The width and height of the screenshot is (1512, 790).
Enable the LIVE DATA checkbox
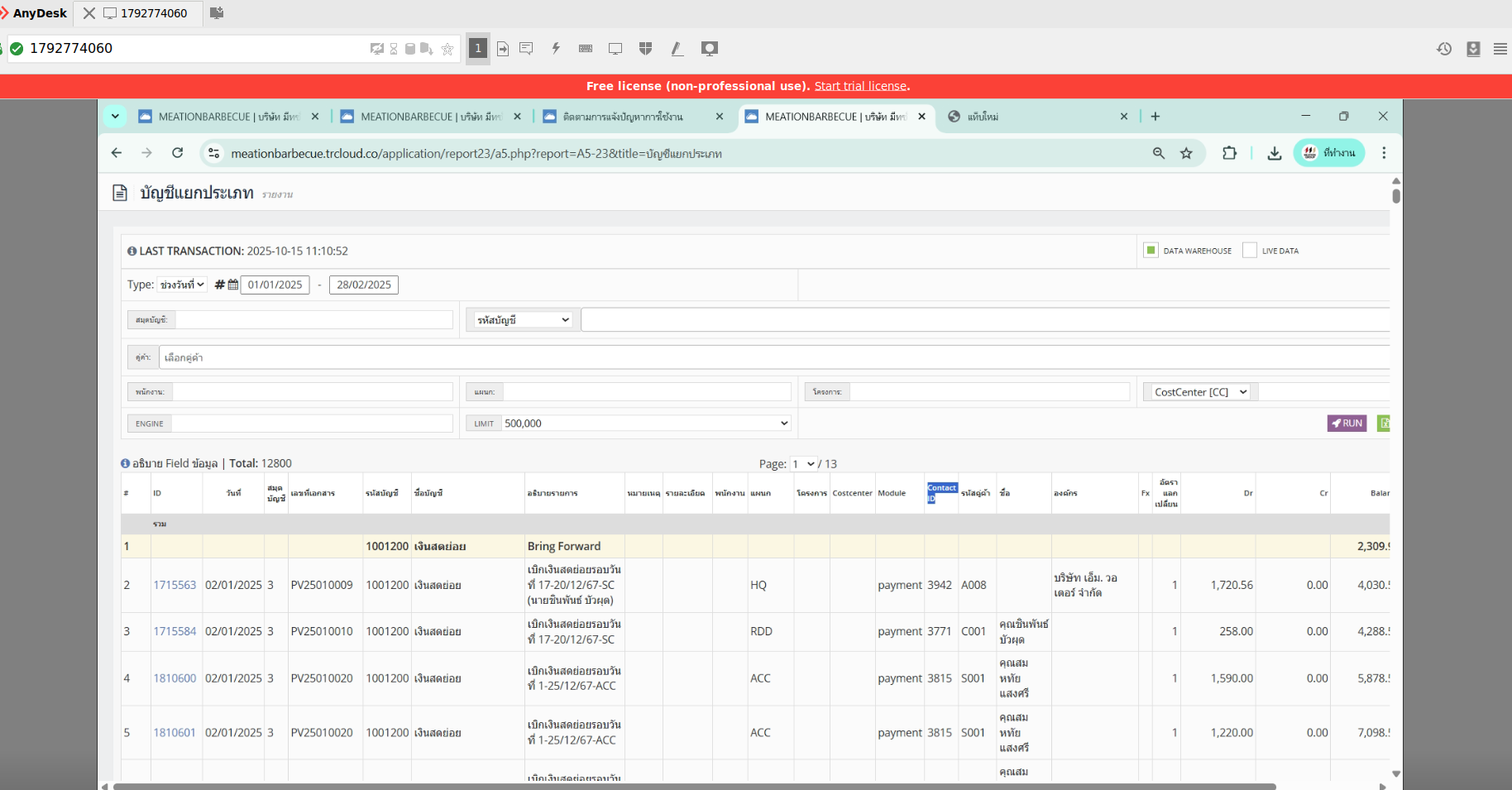(x=1250, y=251)
